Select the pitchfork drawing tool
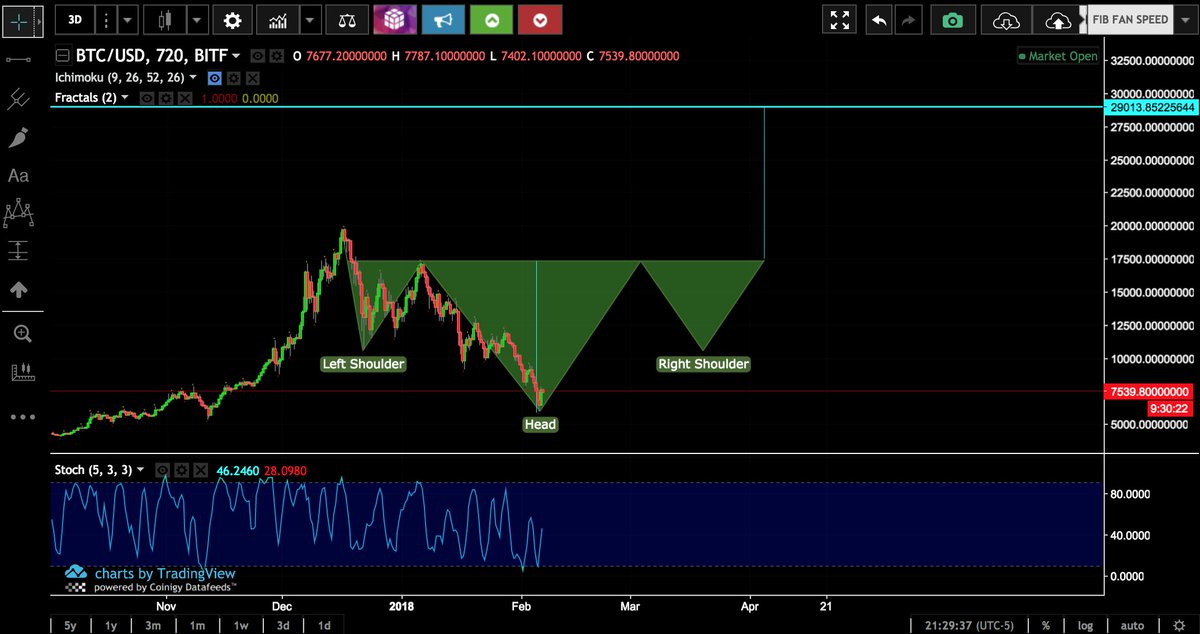 pyautogui.click(x=18, y=99)
